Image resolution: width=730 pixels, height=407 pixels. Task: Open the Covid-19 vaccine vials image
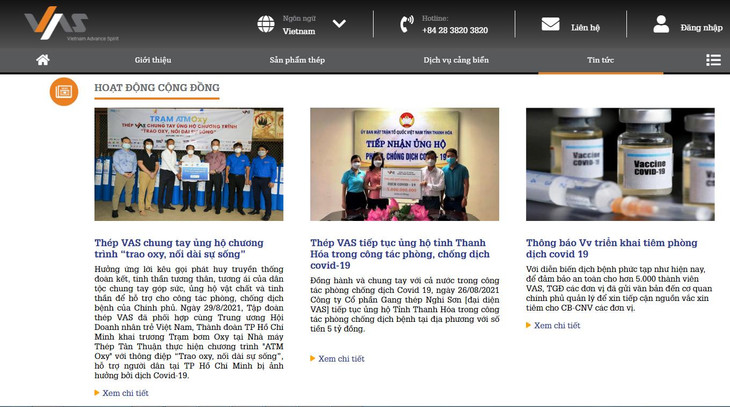point(620,164)
